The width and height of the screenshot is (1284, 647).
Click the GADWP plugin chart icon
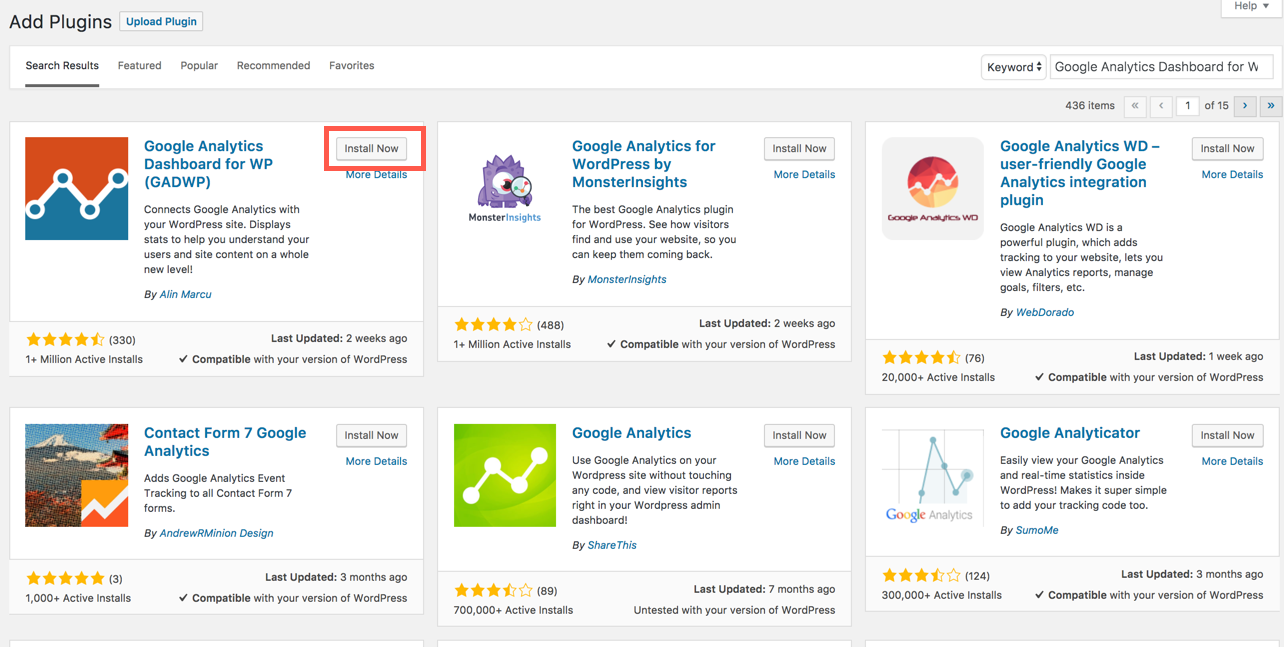click(76, 189)
